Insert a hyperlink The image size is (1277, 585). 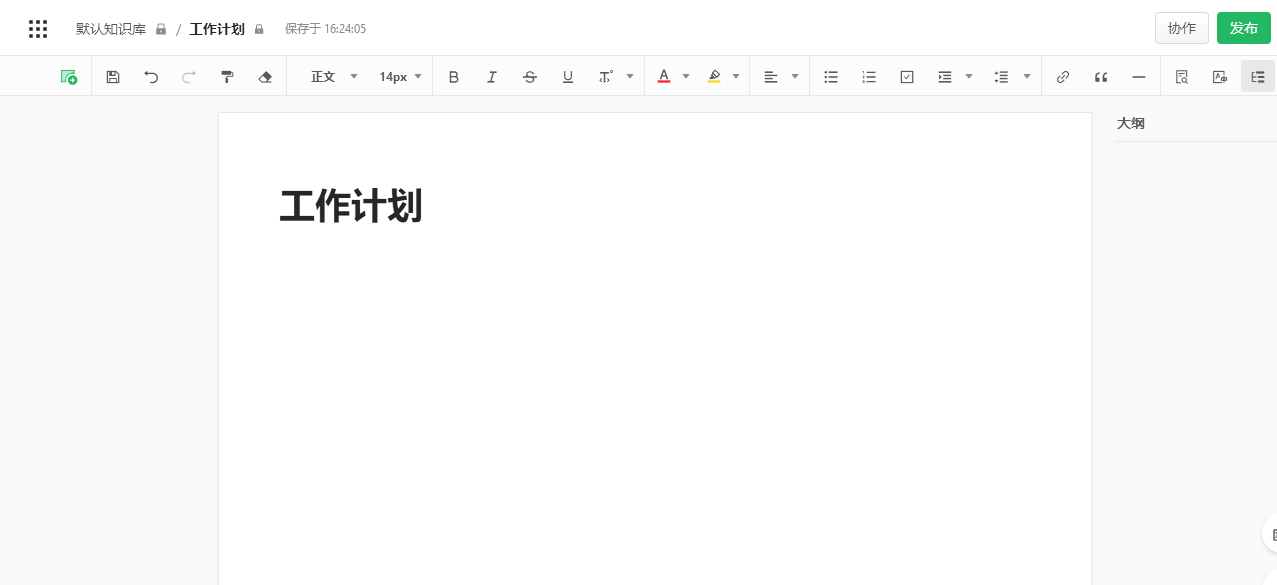pos(1063,76)
